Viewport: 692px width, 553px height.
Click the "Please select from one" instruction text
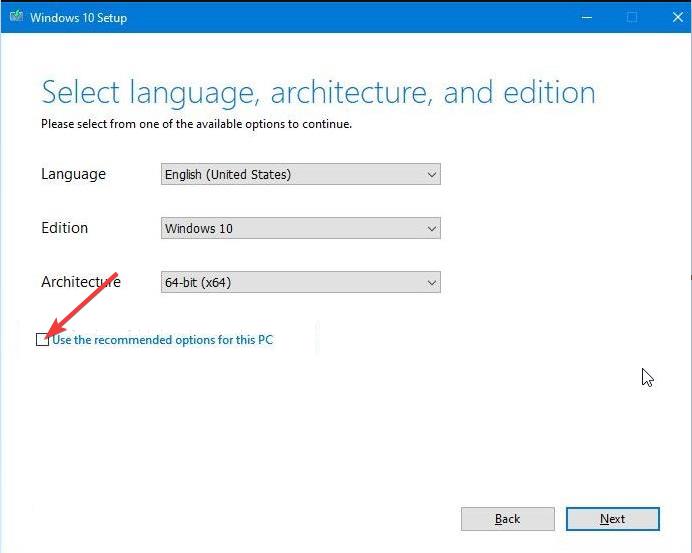[196, 124]
